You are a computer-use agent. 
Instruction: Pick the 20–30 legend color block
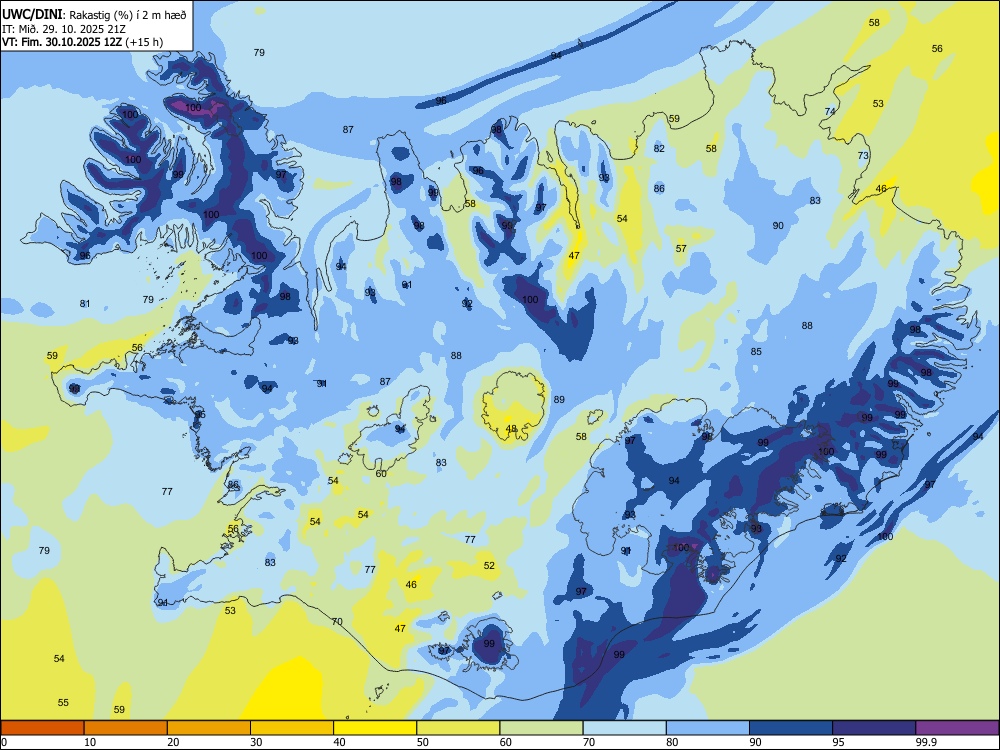[x=209, y=728]
